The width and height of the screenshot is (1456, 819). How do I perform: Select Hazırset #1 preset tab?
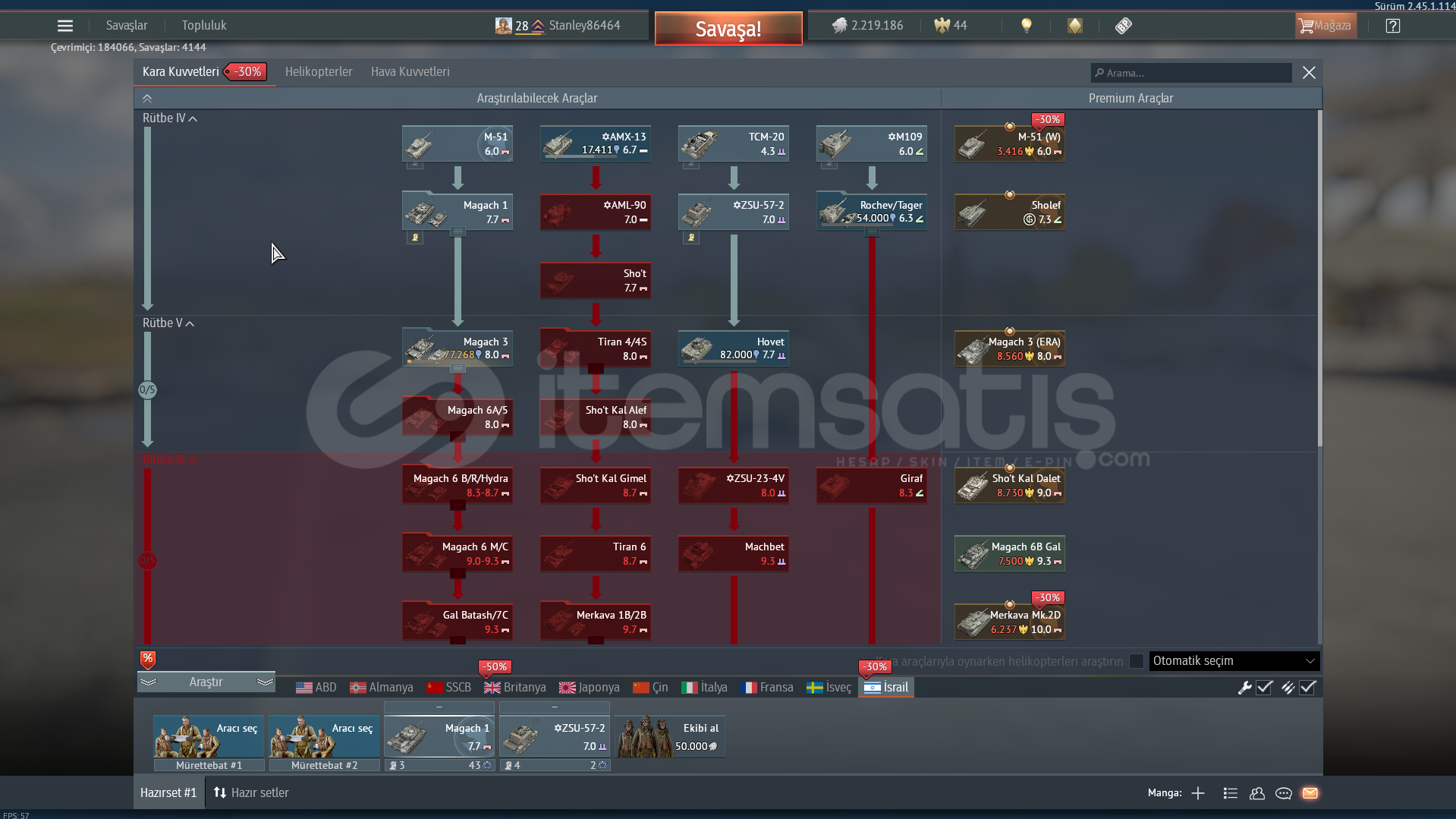pos(168,793)
